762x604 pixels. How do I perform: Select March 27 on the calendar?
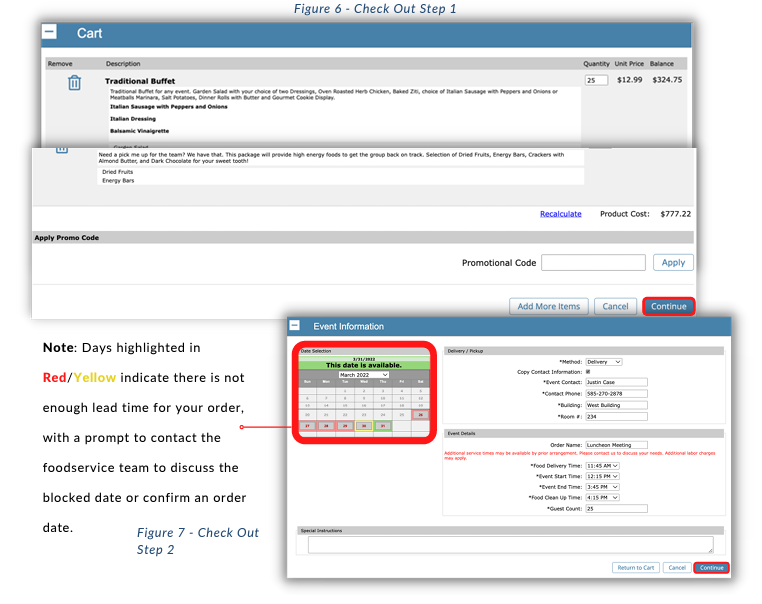307,426
